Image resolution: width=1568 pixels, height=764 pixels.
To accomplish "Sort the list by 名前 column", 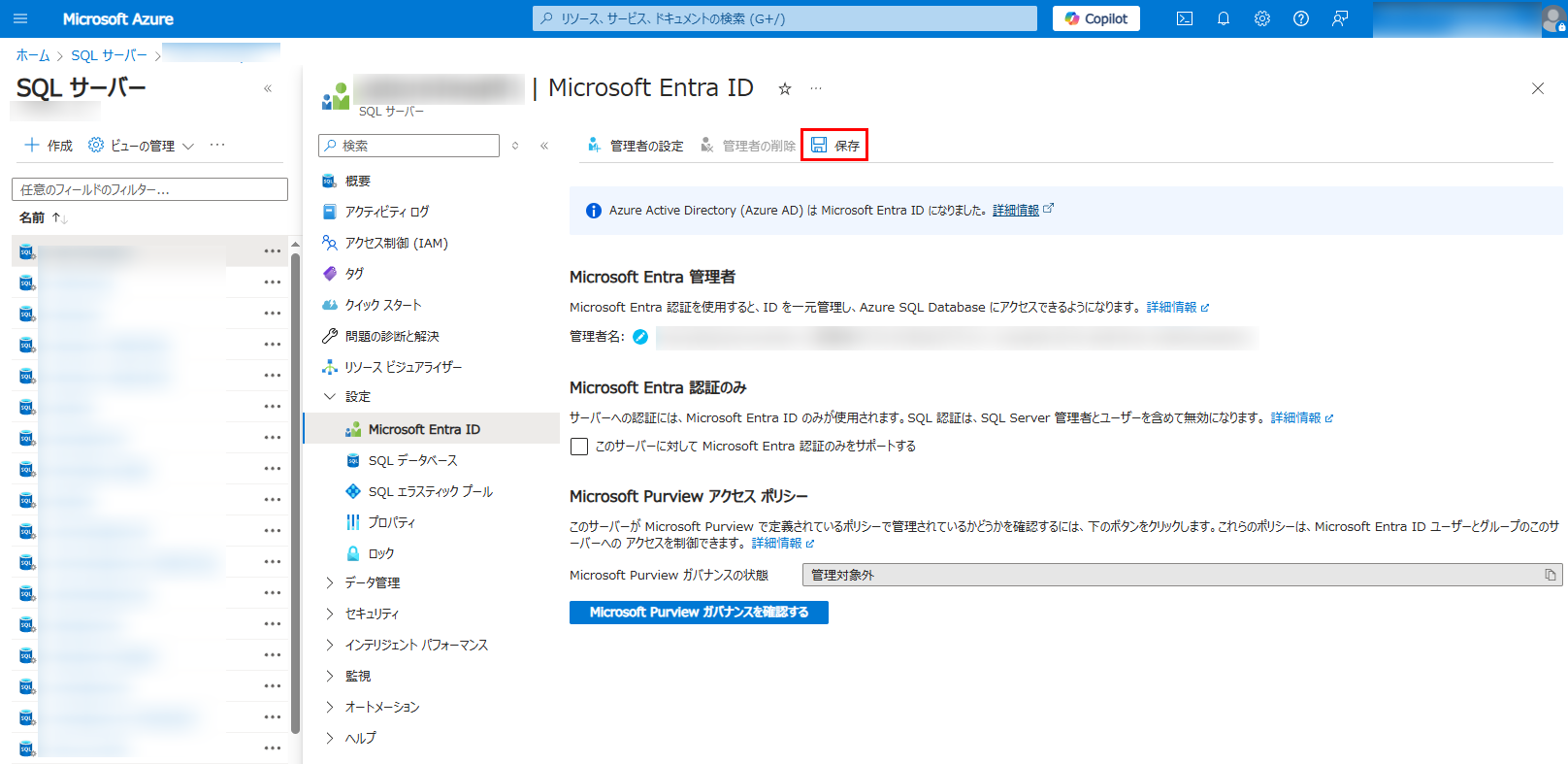I will (43, 217).
